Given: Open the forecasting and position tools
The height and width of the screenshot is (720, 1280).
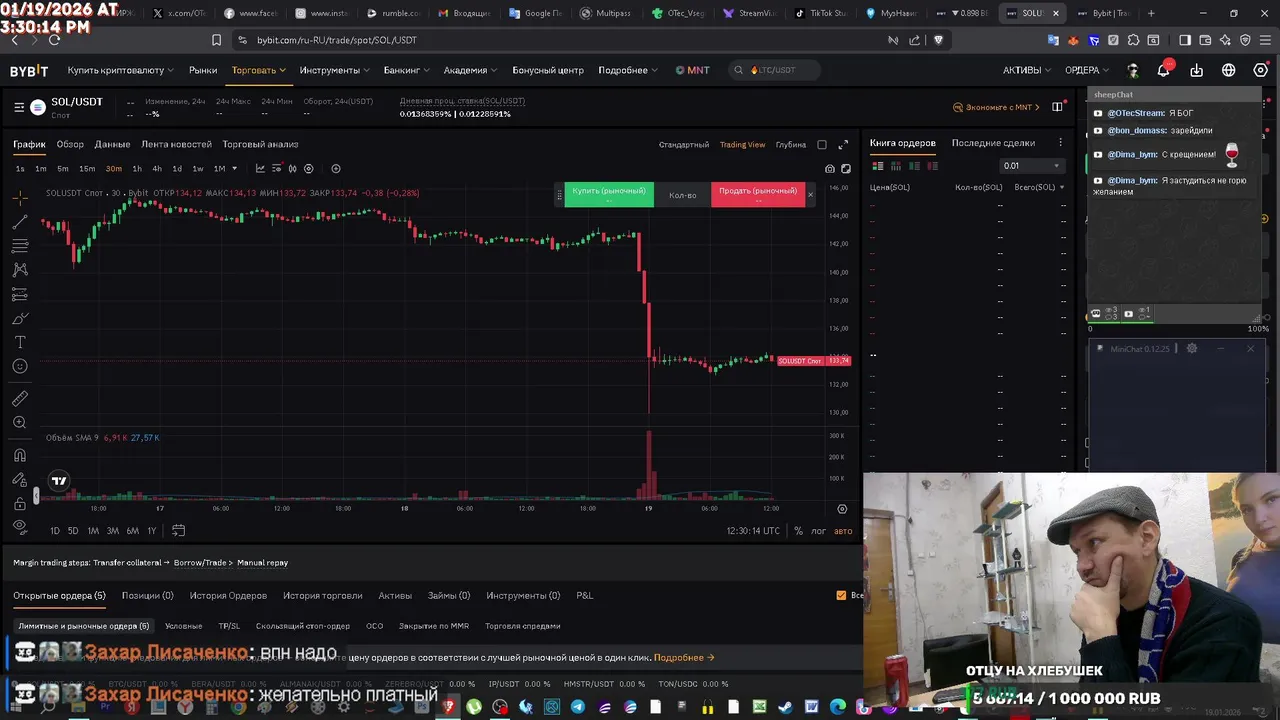Looking at the screenshot, I should 20,294.
